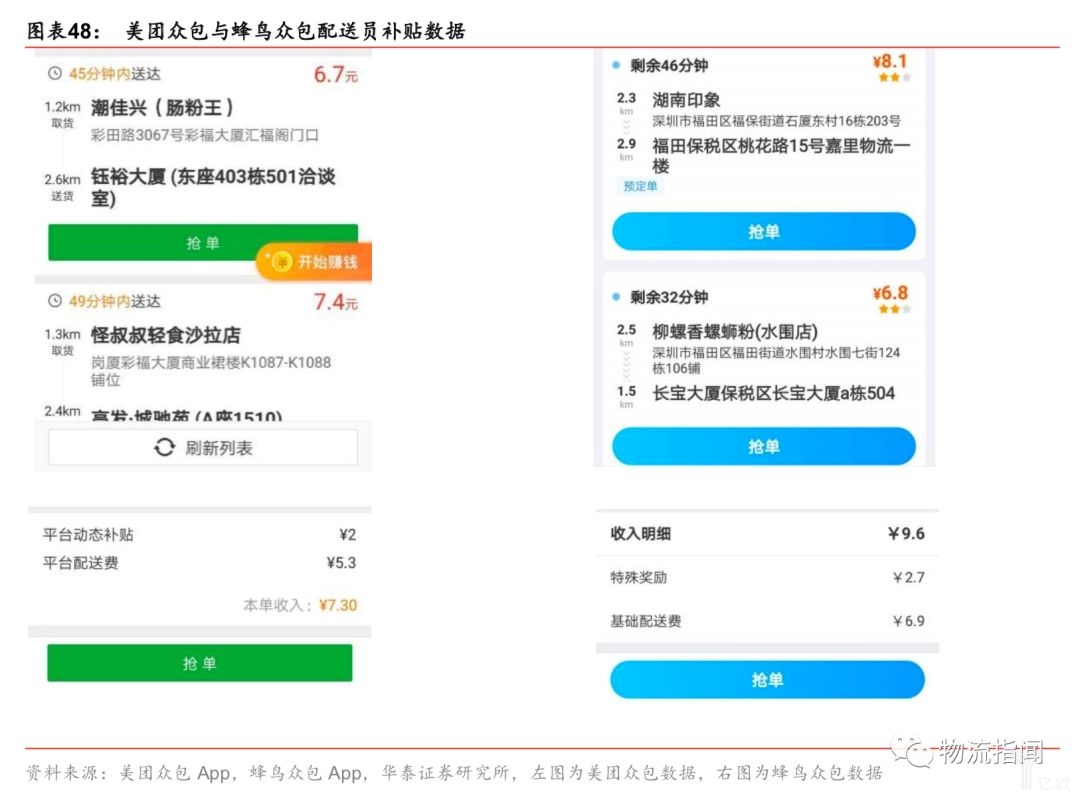Click the ¥2.7 special reward amount
Viewport: 1080px width, 800px height.
click(908, 577)
